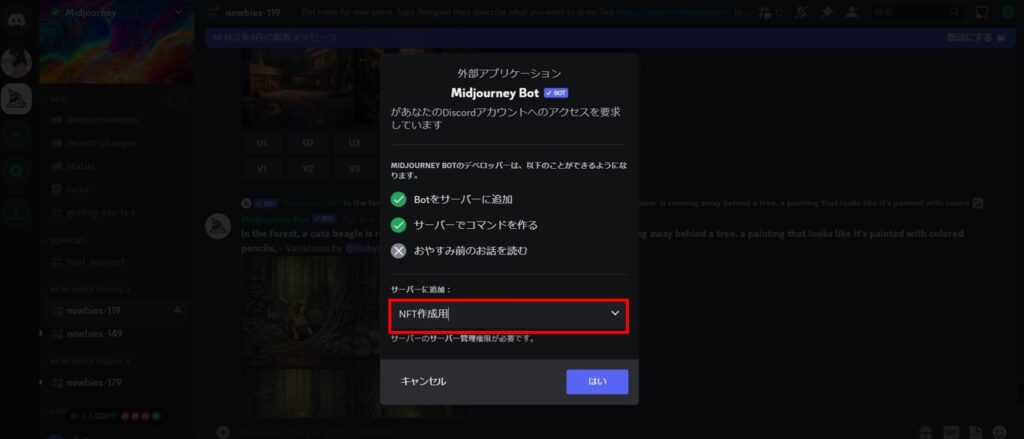The height and width of the screenshot is (439, 1024).
Task: Click the Discord home icon
Action: [16, 19]
